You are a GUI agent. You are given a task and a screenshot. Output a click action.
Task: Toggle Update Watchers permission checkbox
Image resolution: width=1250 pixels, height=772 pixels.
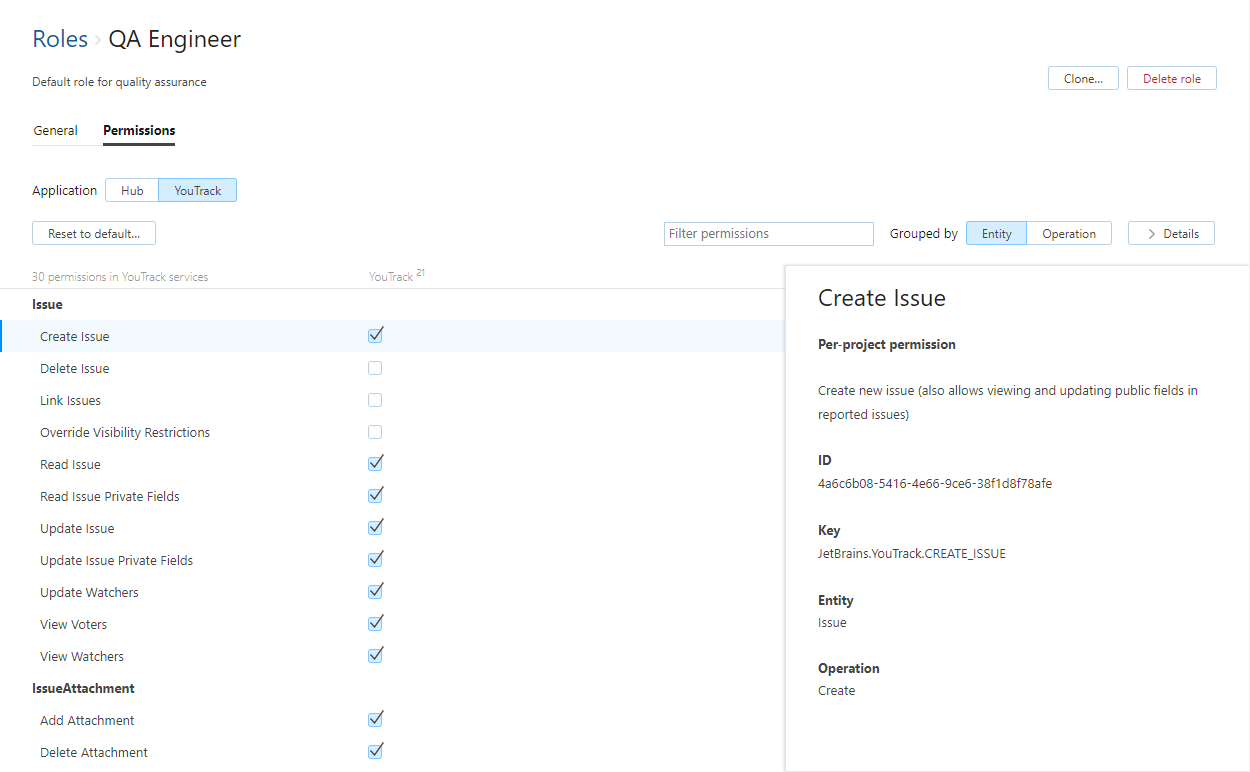point(375,592)
